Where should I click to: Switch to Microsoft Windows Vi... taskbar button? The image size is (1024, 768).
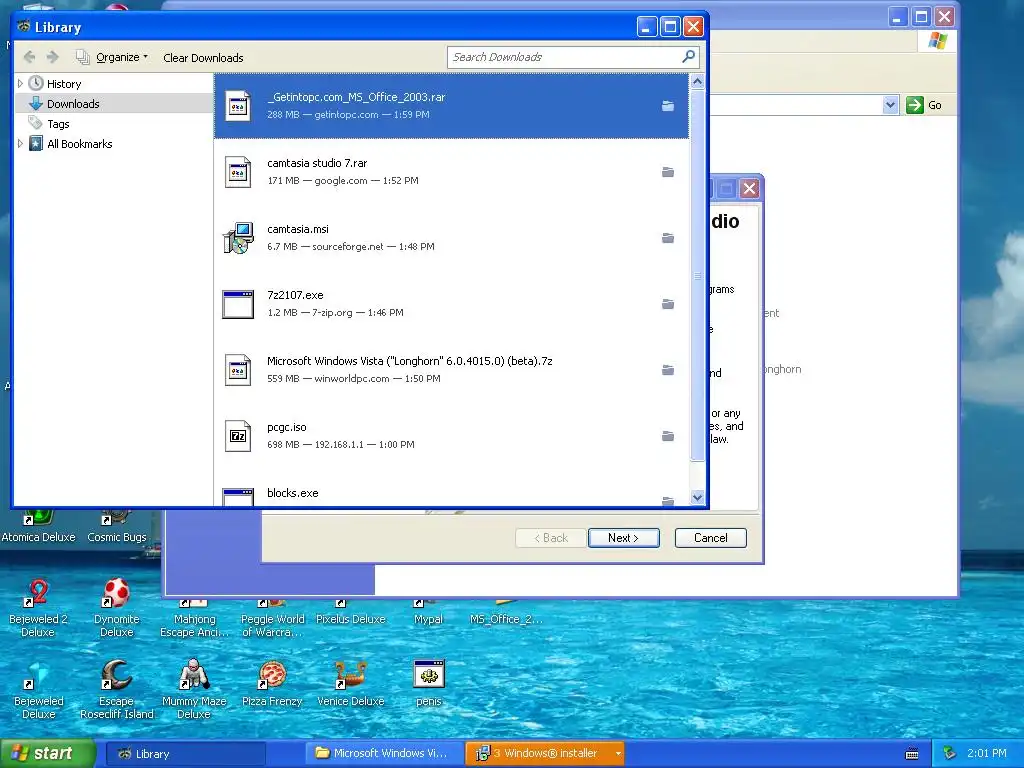click(x=384, y=754)
